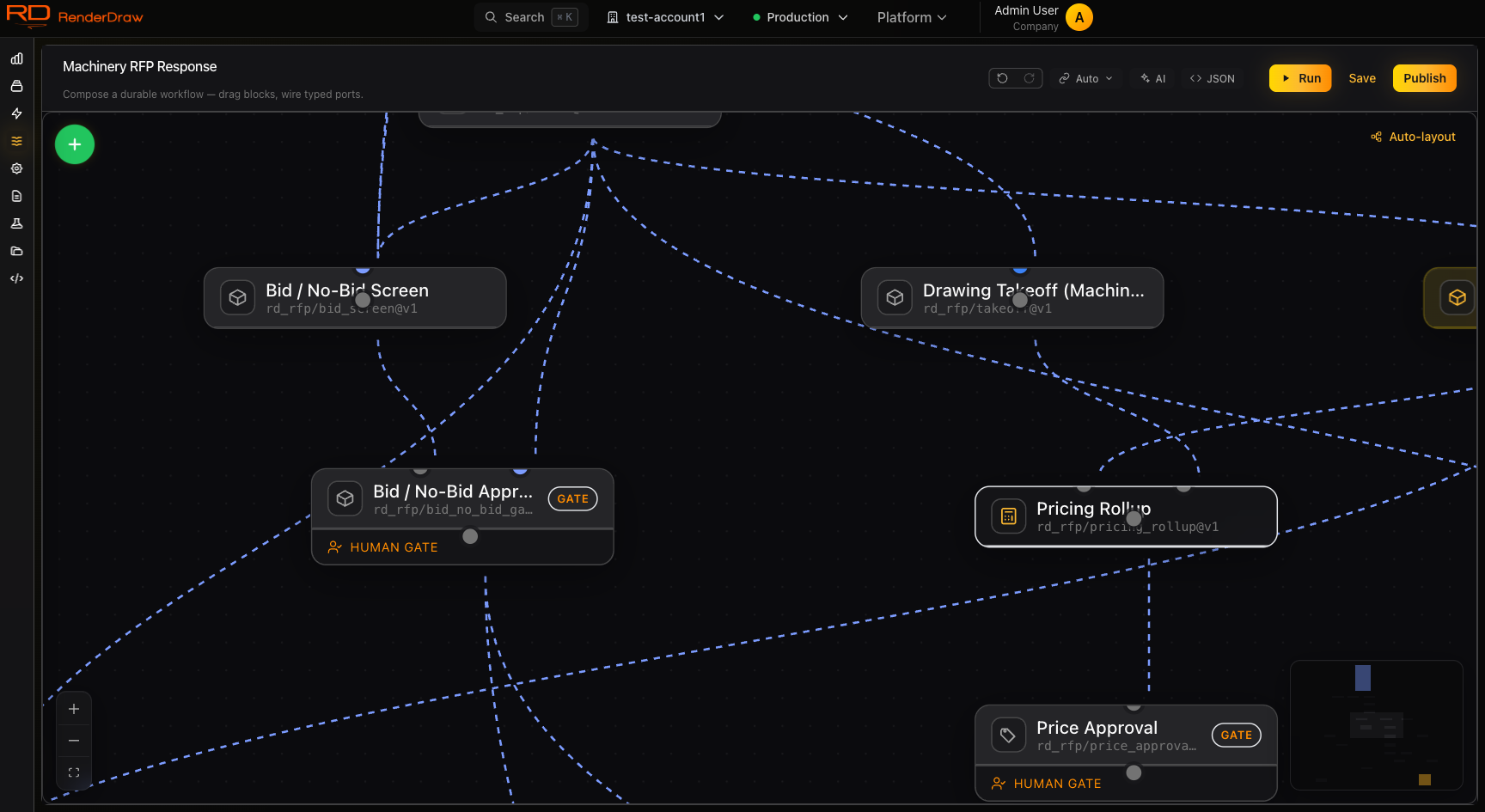Open the bar chart analytics sidebar icon
1485x812 pixels.
tap(16, 58)
